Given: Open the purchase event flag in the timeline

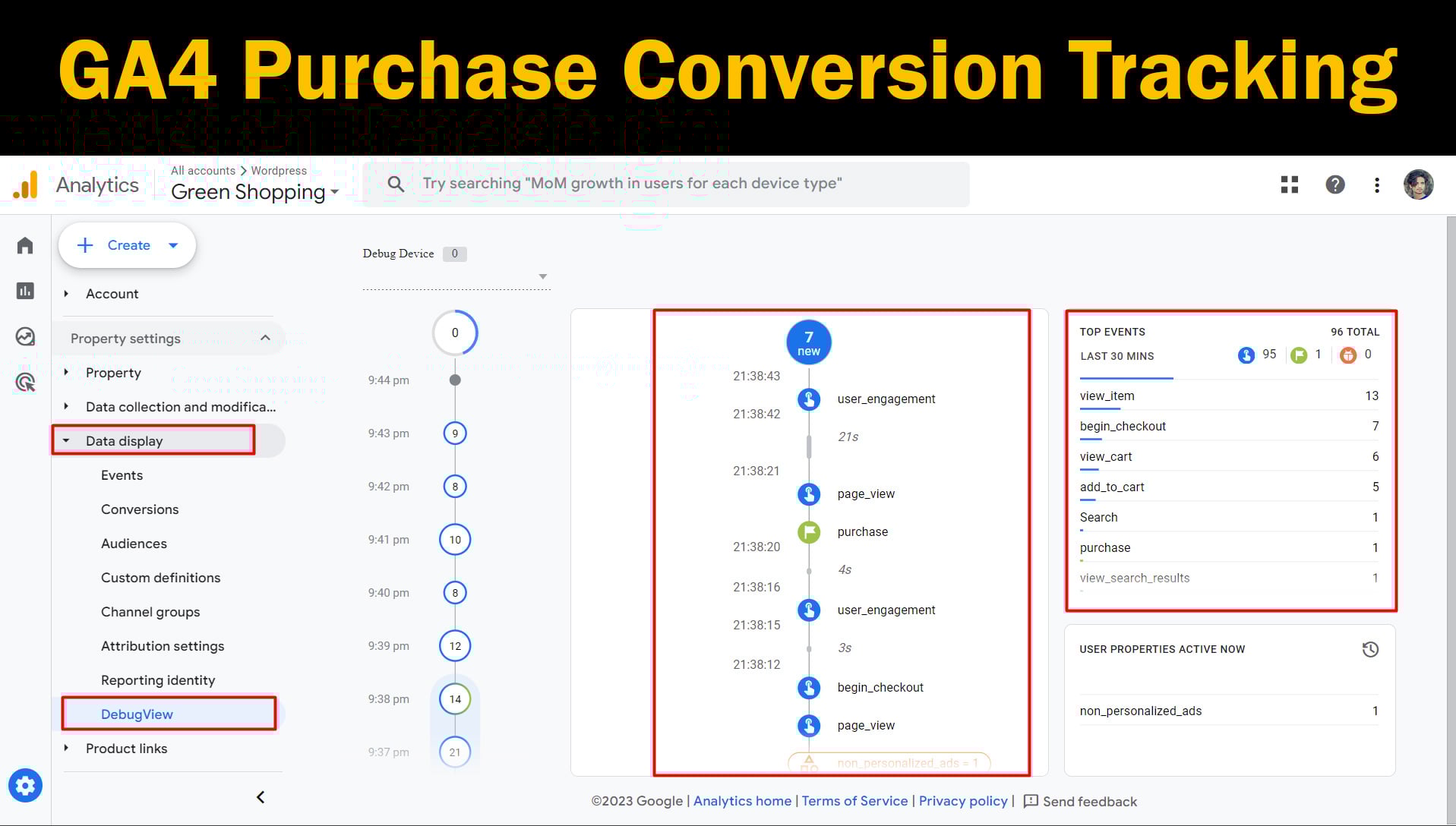Looking at the screenshot, I should point(808,531).
